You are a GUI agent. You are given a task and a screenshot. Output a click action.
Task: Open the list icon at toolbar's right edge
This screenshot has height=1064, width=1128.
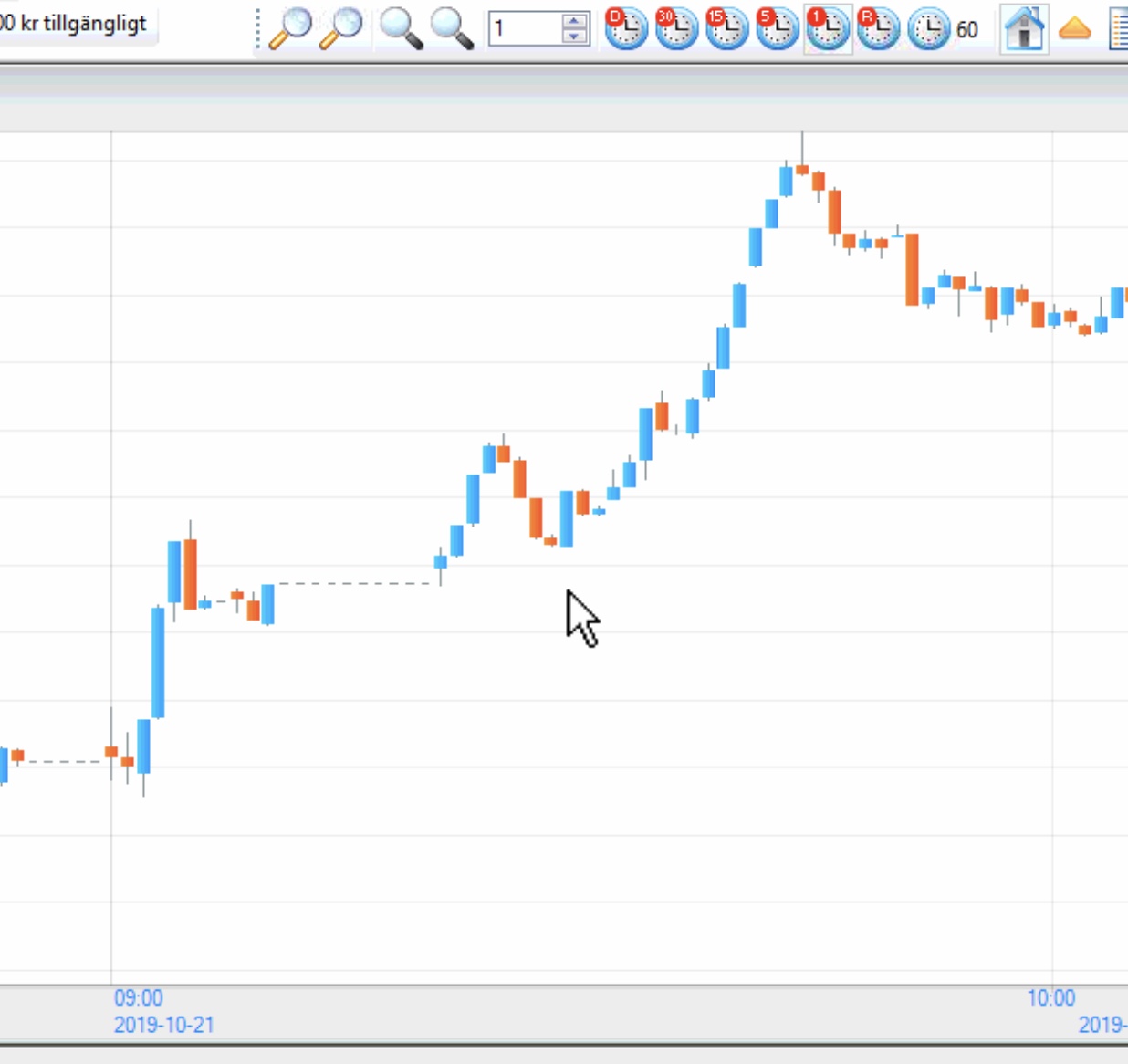tap(1119, 29)
